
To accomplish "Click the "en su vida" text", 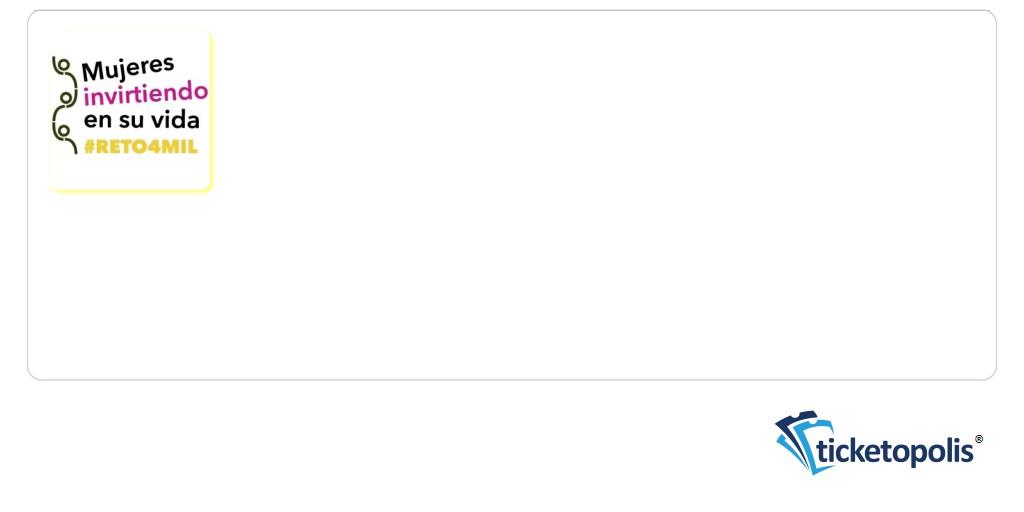I will click(141, 121).
